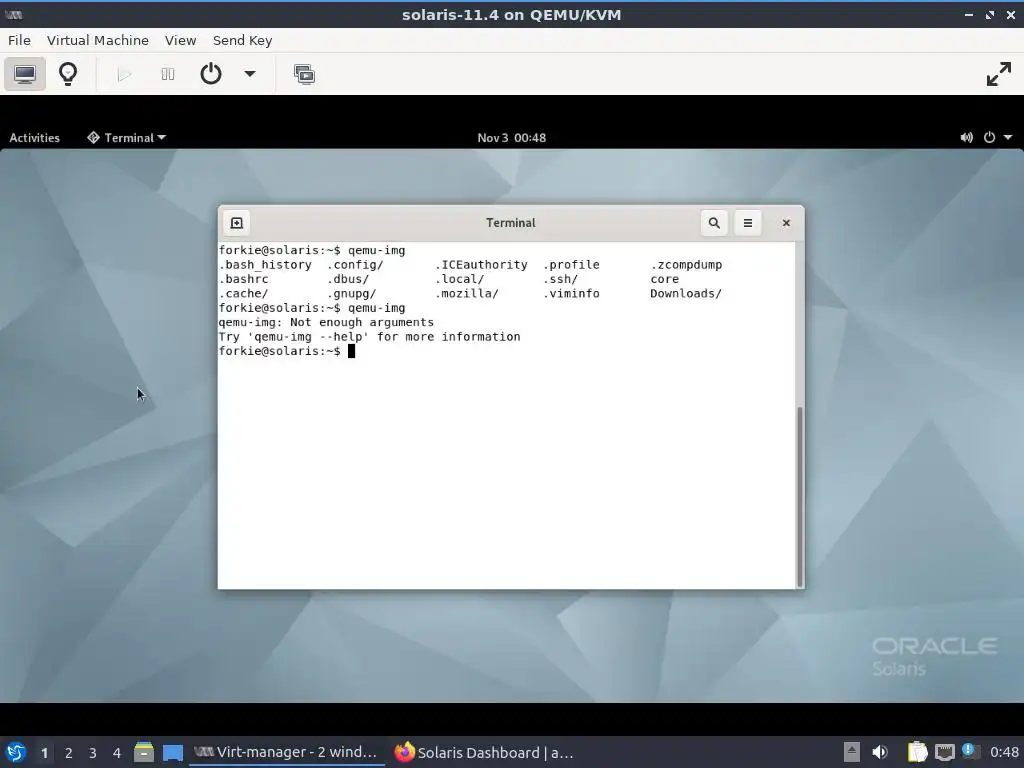Close the guest Terminal window
The height and width of the screenshot is (768, 1024).
(786, 223)
